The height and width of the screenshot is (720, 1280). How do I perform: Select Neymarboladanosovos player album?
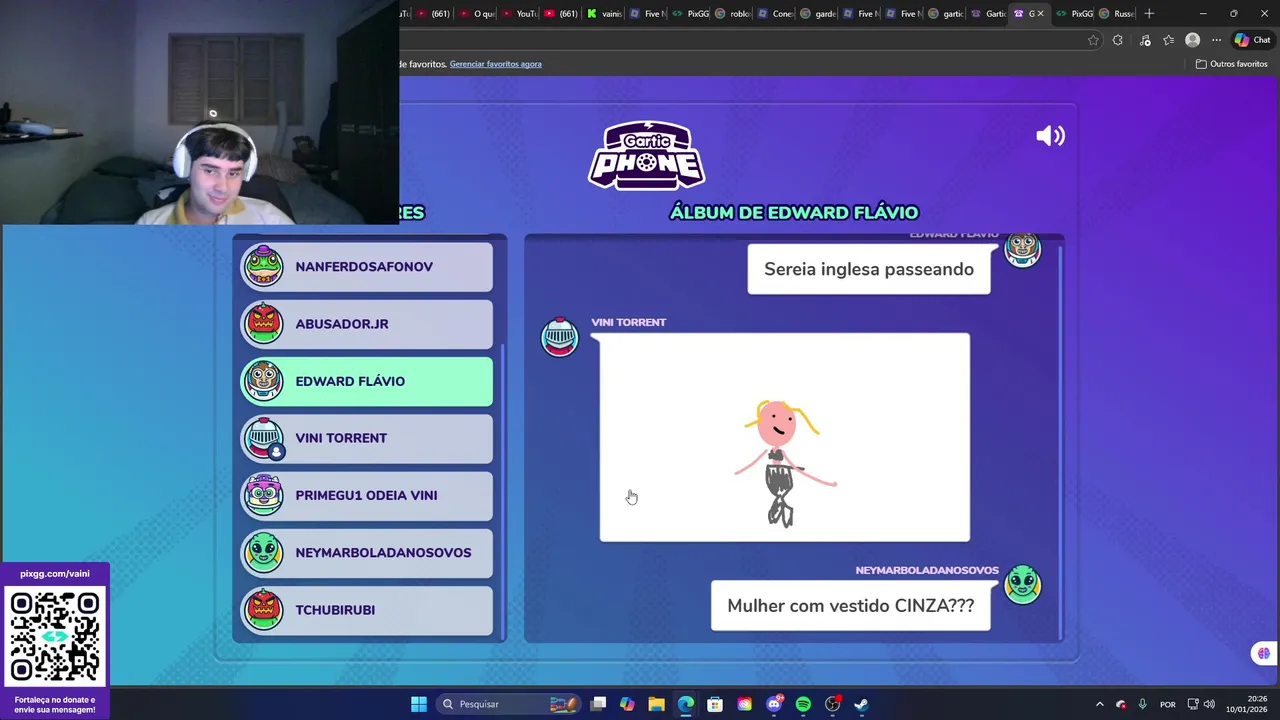coord(366,552)
